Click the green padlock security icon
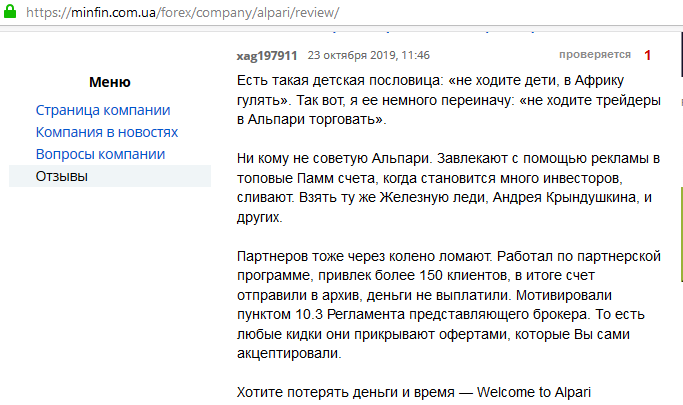This screenshot has width=683, height=405. pyautogui.click(x=10, y=14)
